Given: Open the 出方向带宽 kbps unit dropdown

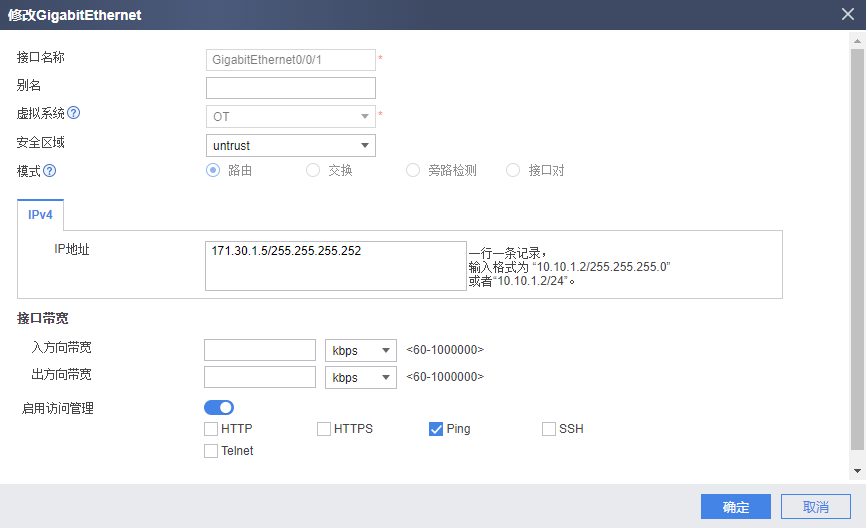Looking at the screenshot, I should [360, 377].
